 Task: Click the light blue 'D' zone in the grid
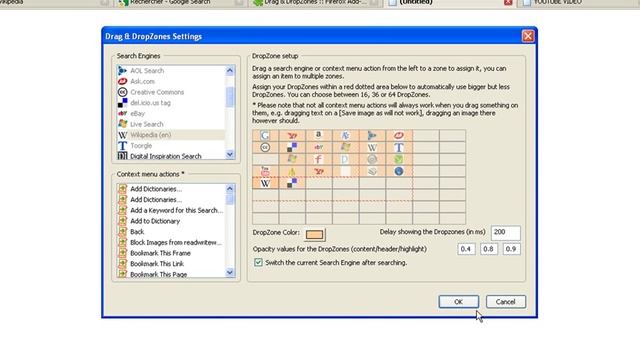(345, 159)
